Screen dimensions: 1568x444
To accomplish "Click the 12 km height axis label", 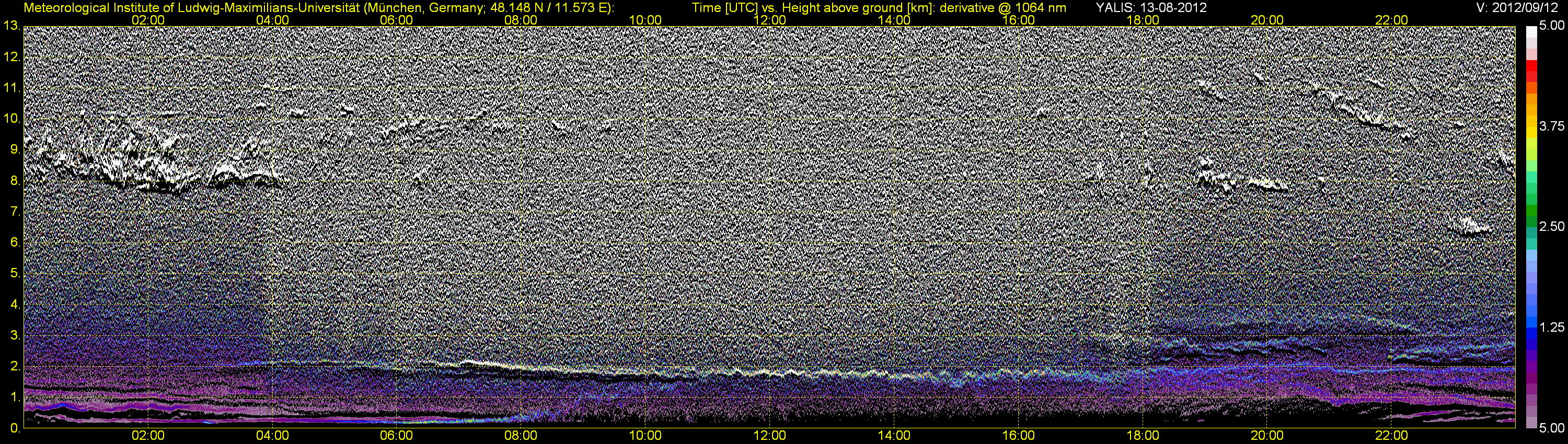I will pos(11,57).
